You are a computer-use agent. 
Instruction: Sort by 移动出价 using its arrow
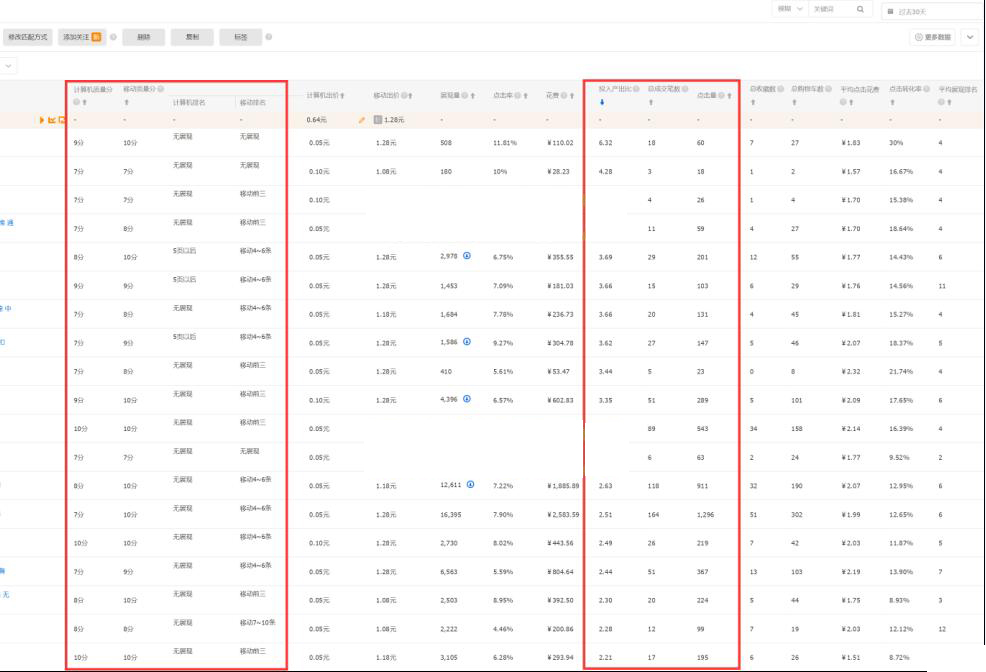point(410,96)
